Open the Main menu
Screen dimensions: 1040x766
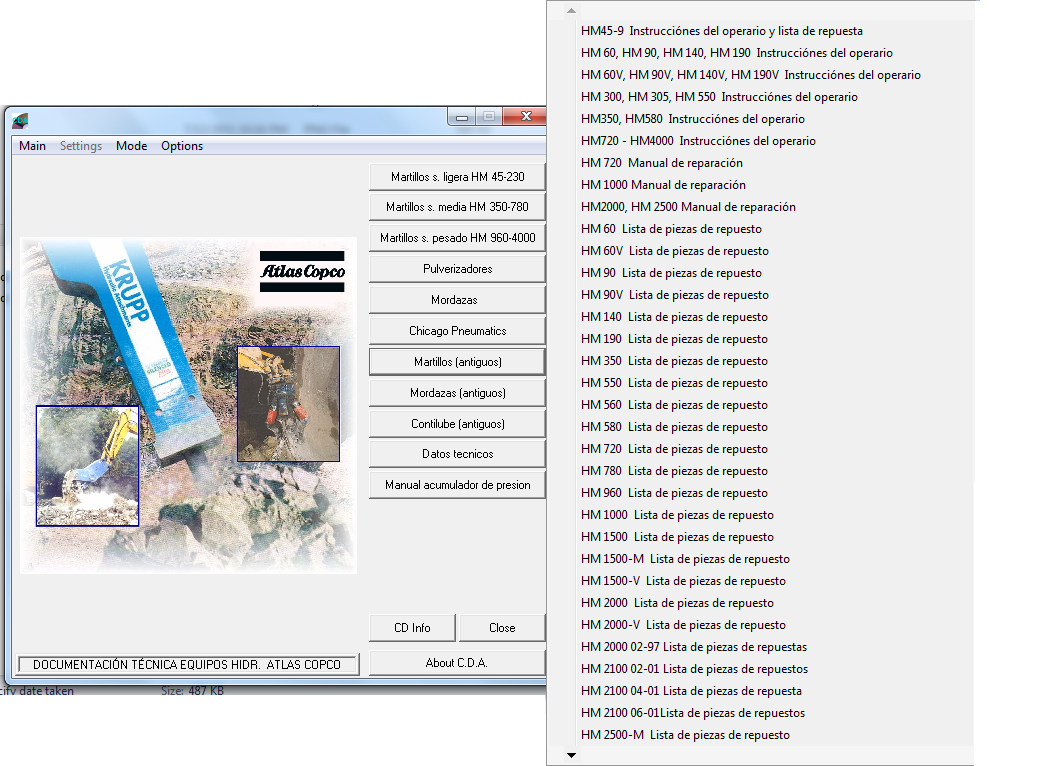point(32,146)
